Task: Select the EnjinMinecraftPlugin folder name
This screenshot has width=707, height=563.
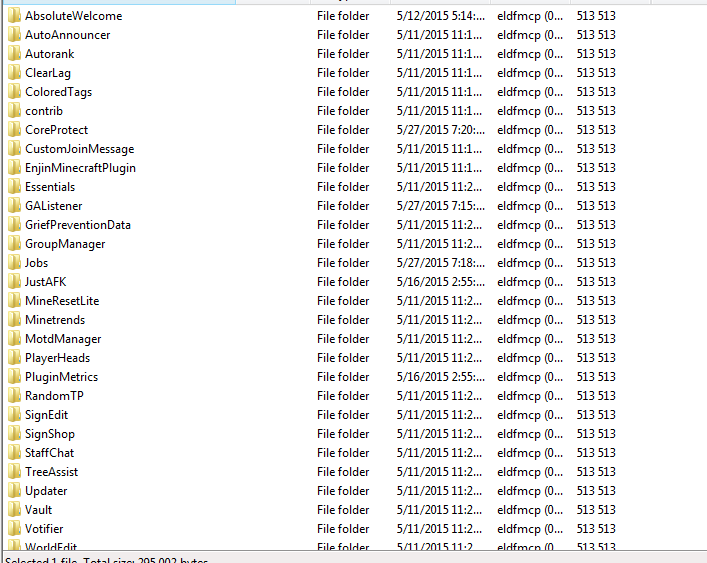Action: (80, 168)
